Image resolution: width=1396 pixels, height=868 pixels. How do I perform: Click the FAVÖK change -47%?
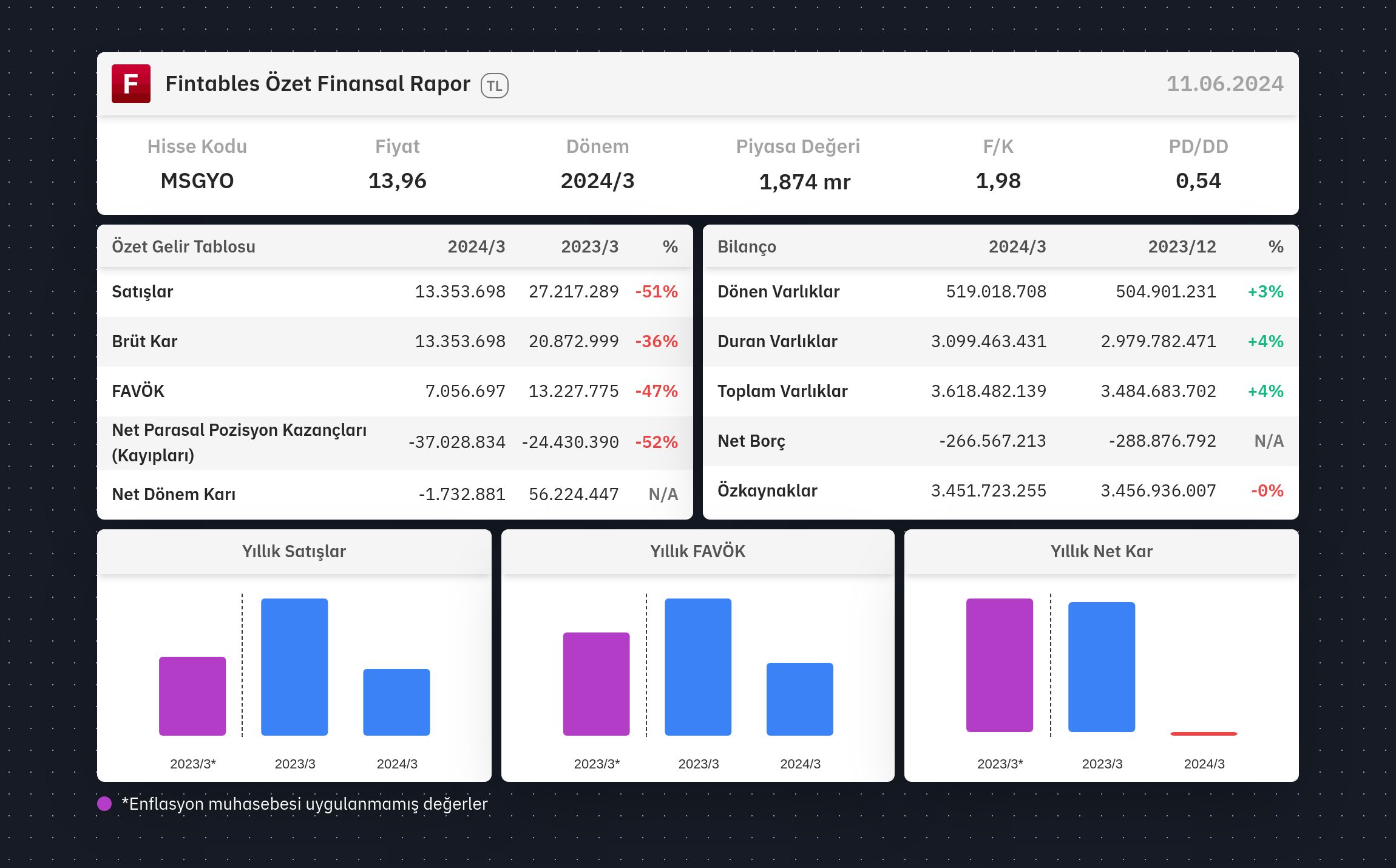[x=656, y=392]
